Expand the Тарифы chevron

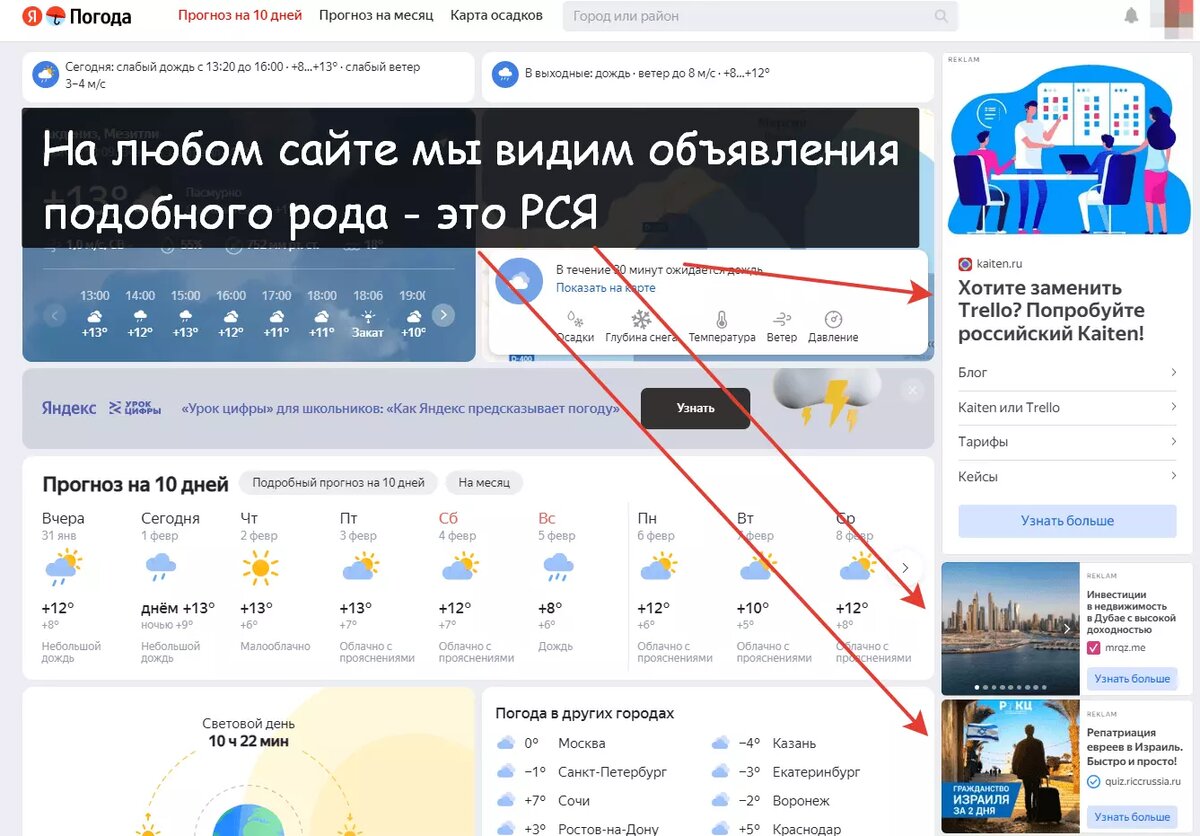click(1174, 442)
